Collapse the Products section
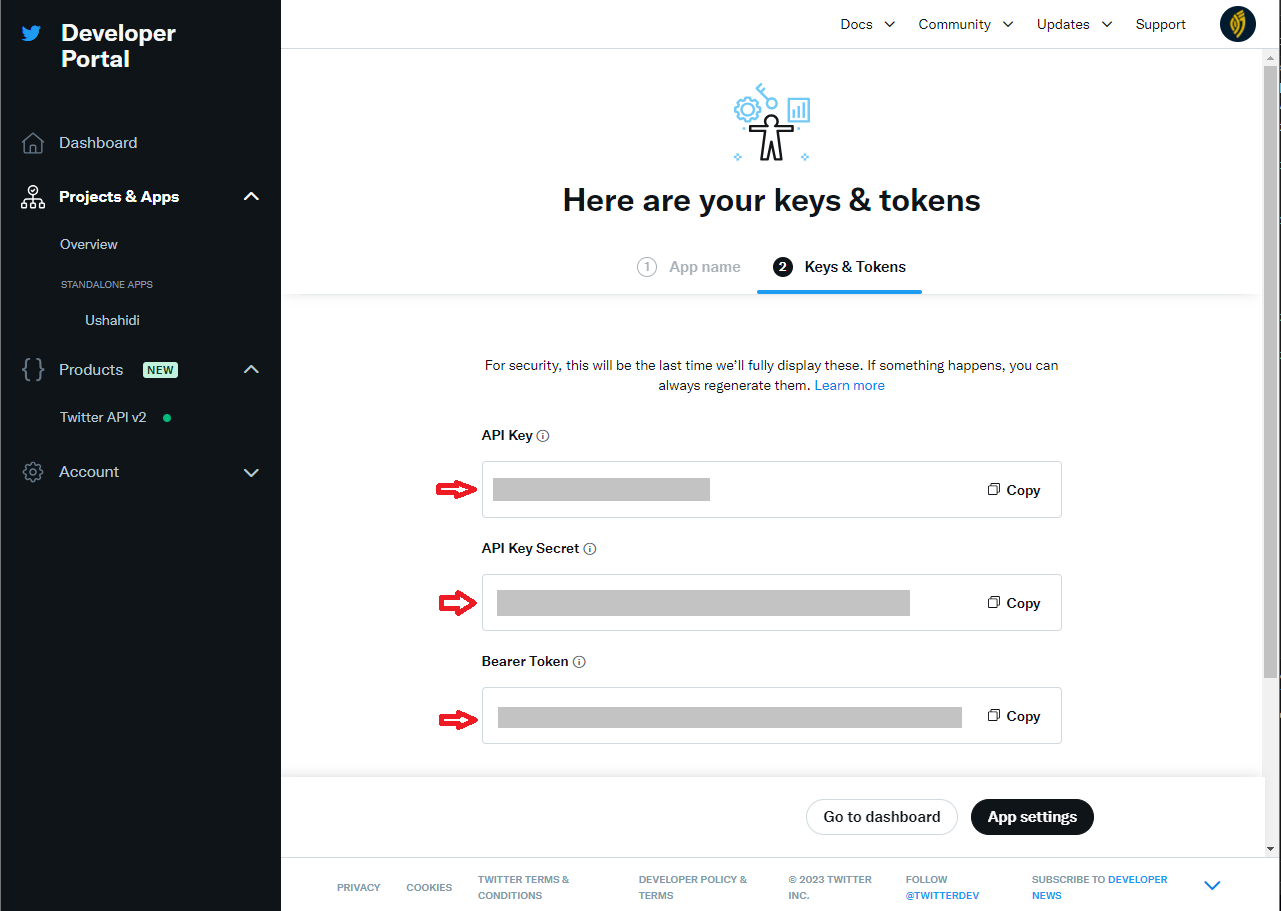 251,370
